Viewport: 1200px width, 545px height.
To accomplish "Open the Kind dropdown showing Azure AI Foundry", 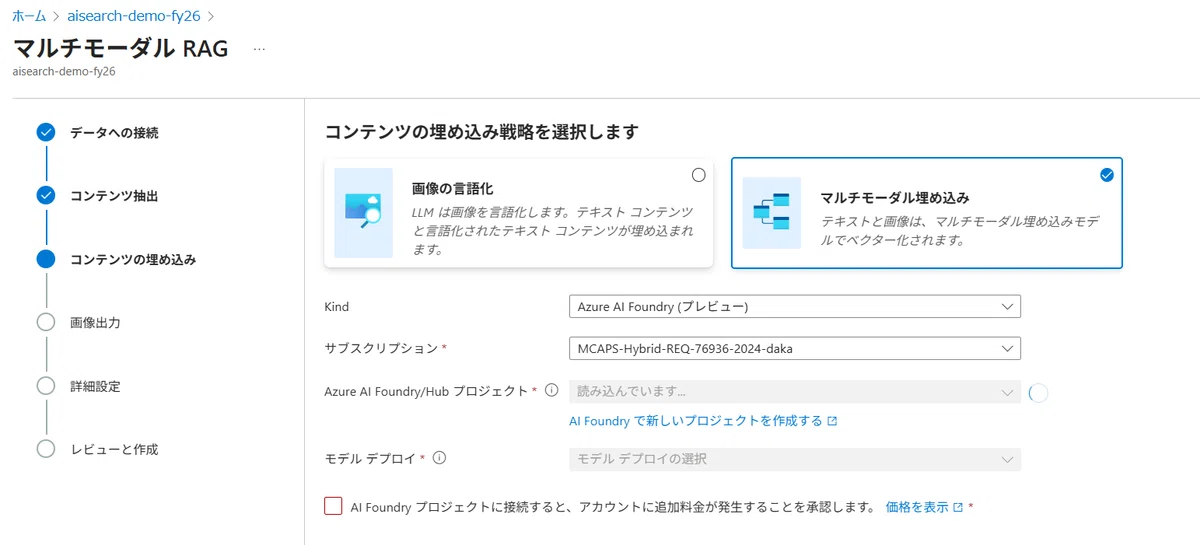I will pyautogui.click(x=794, y=306).
